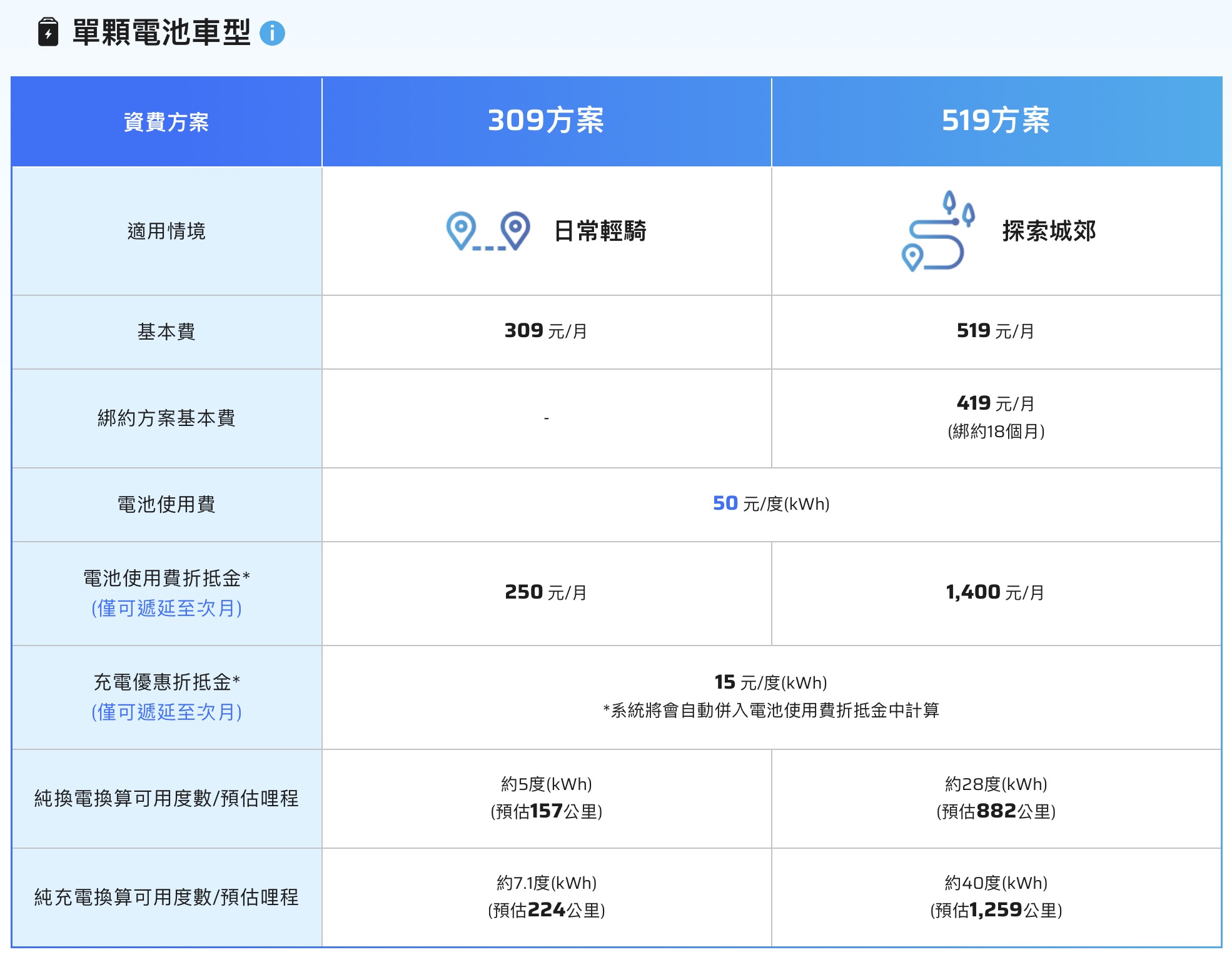
Task: Click the 約7.1度(kWh) cell
Action: 547,883
